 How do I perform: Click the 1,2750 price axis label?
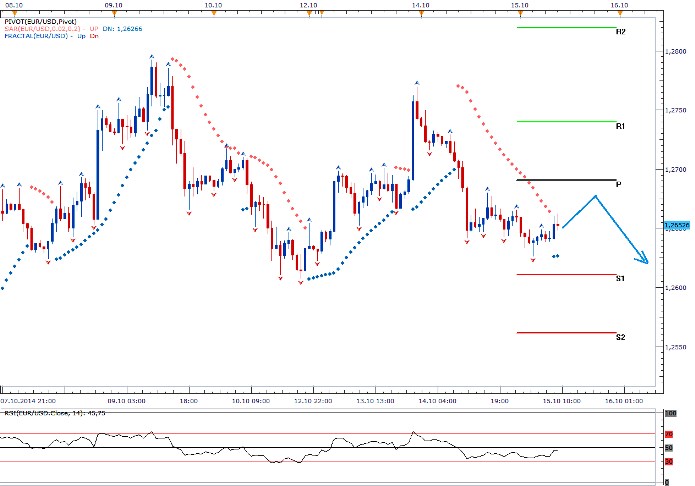click(x=675, y=110)
